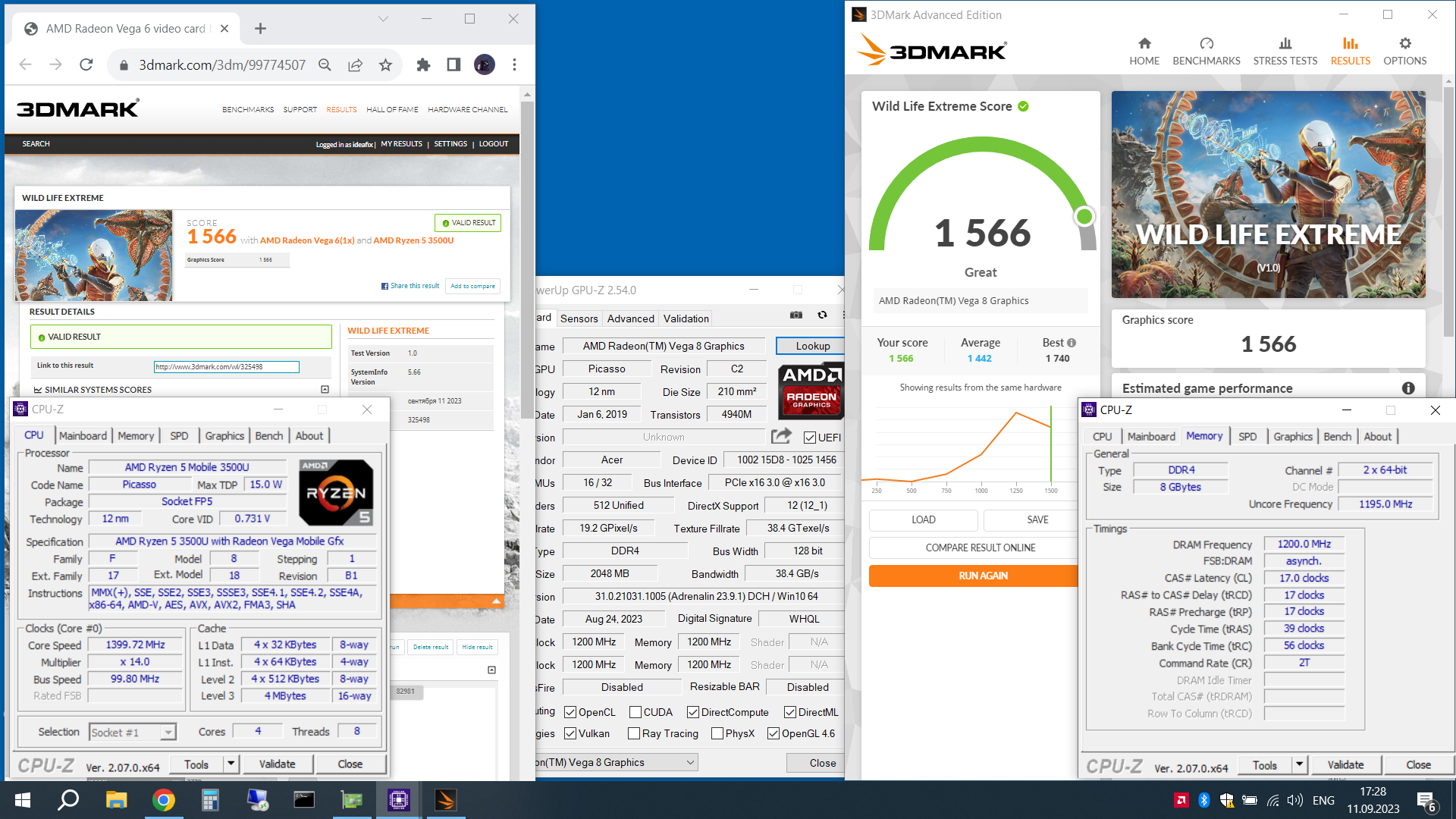This screenshot has height=819, width=1456.
Task: Open new Chrome tab
Action: pyautogui.click(x=260, y=29)
